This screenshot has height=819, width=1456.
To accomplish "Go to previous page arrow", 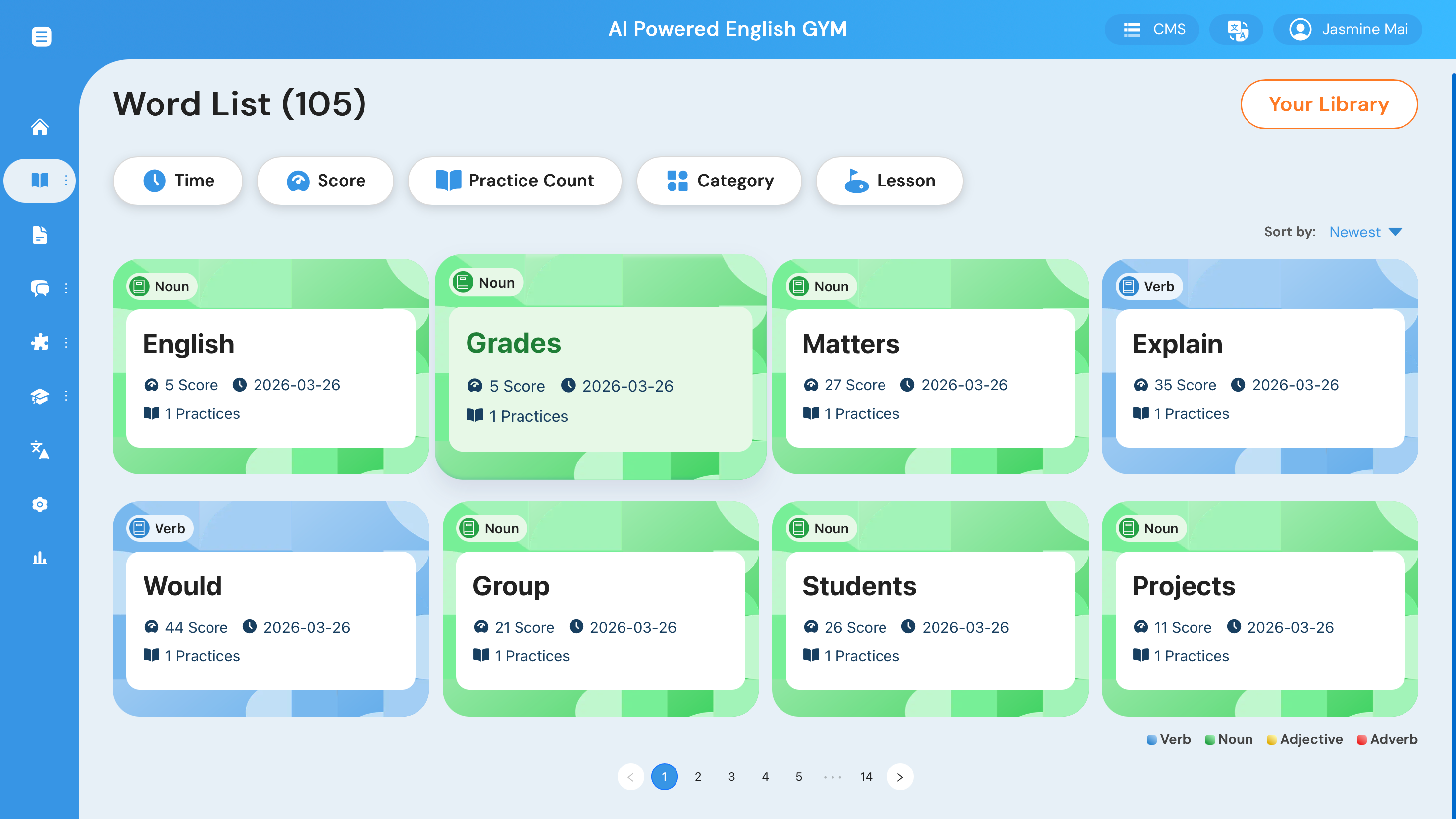I will pos(631,776).
